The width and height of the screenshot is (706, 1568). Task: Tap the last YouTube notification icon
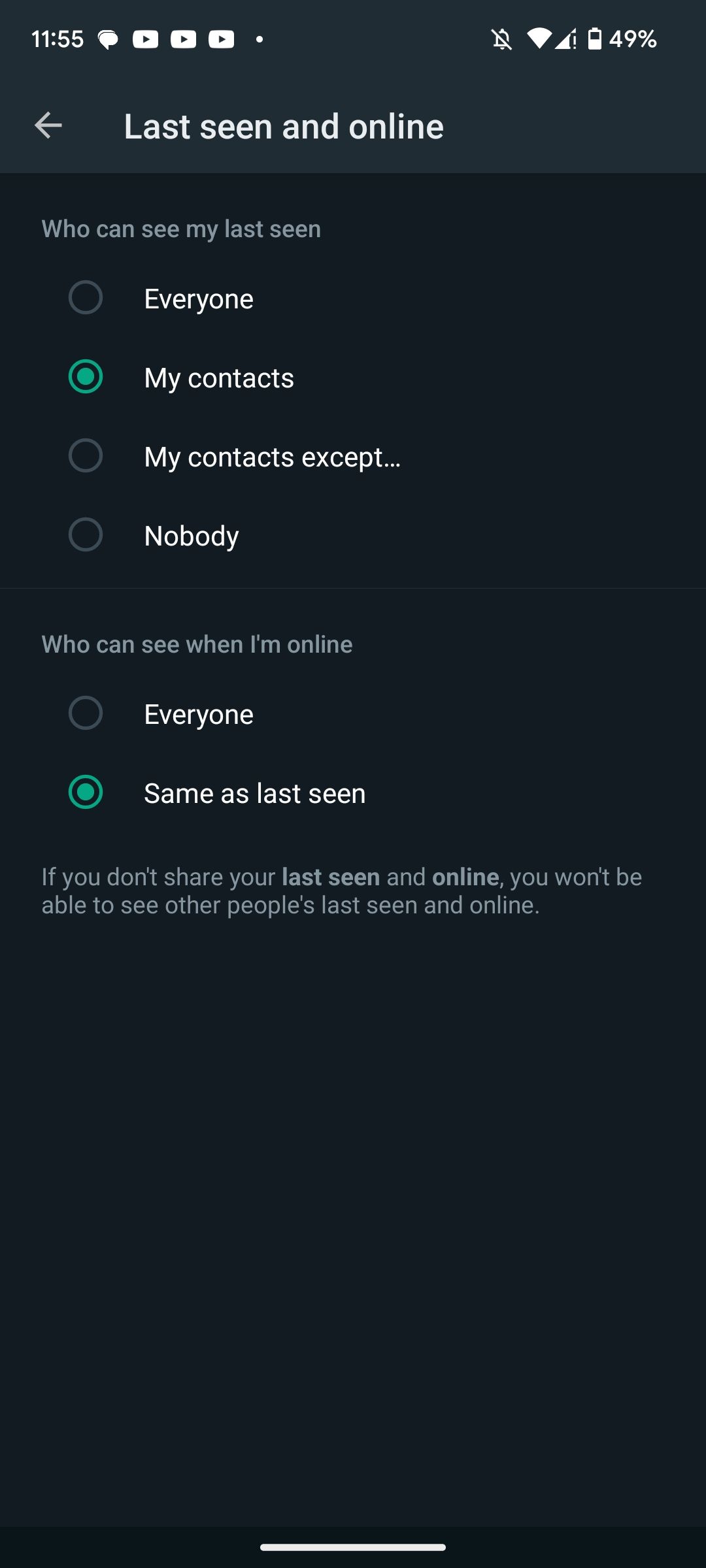click(221, 40)
